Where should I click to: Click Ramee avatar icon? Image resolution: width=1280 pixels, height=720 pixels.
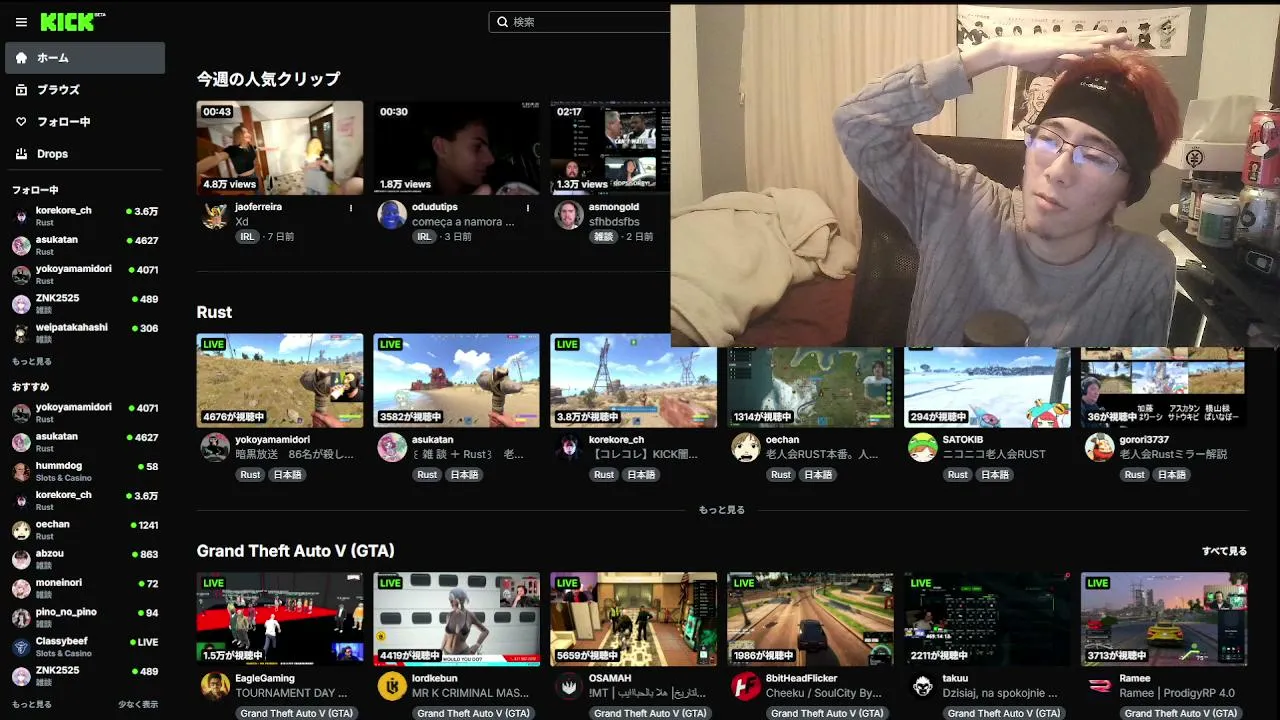click(x=1099, y=686)
